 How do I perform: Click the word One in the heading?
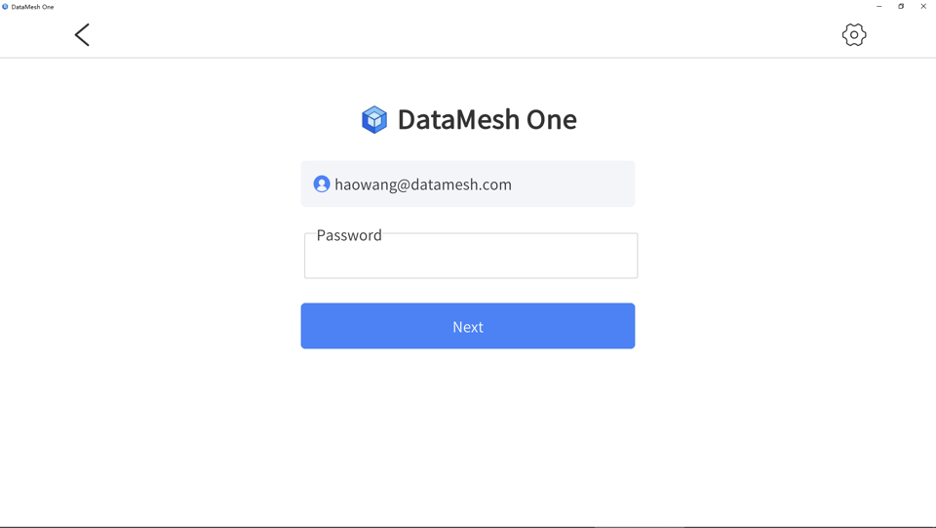coord(552,119)
